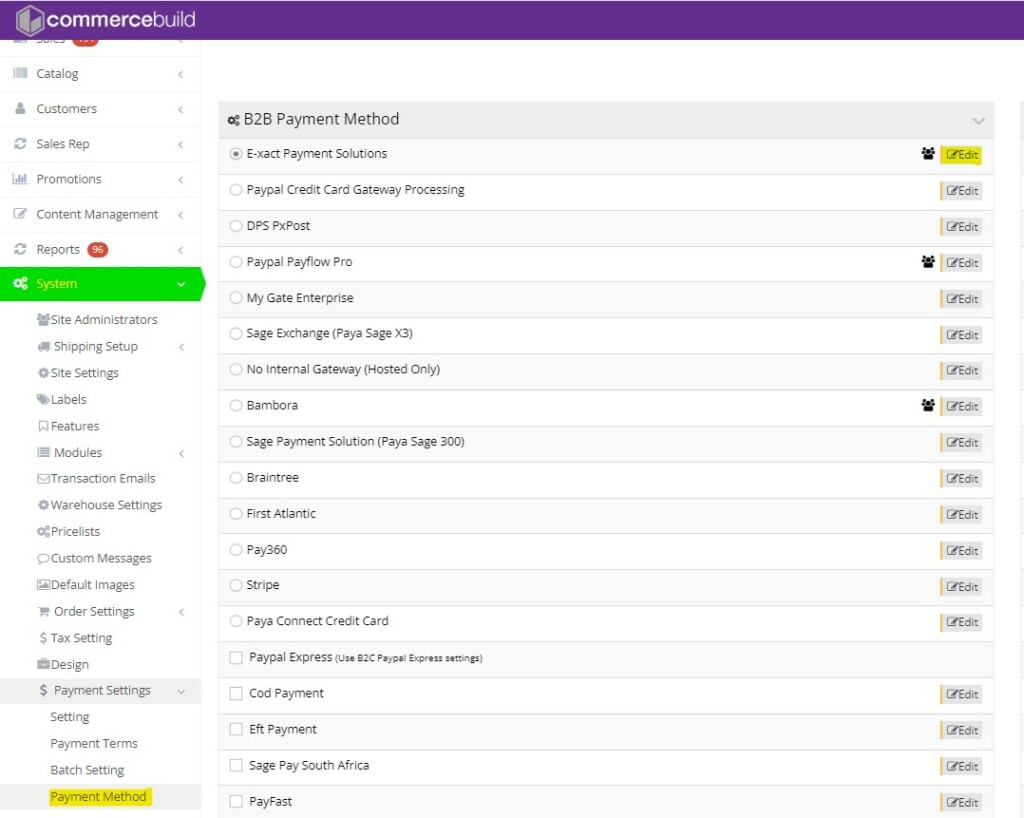Collapse the System sidebar menu

(x=181, y=284)
